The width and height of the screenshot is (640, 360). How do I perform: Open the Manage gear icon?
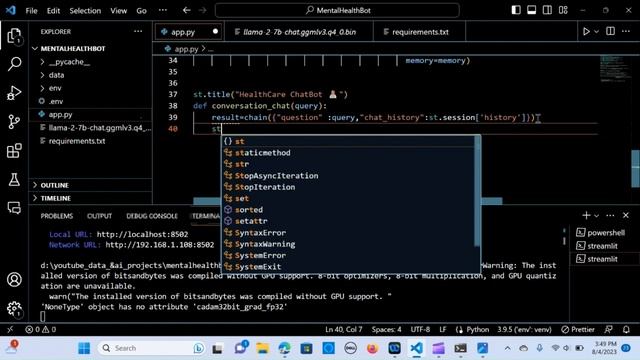[14, 309]
